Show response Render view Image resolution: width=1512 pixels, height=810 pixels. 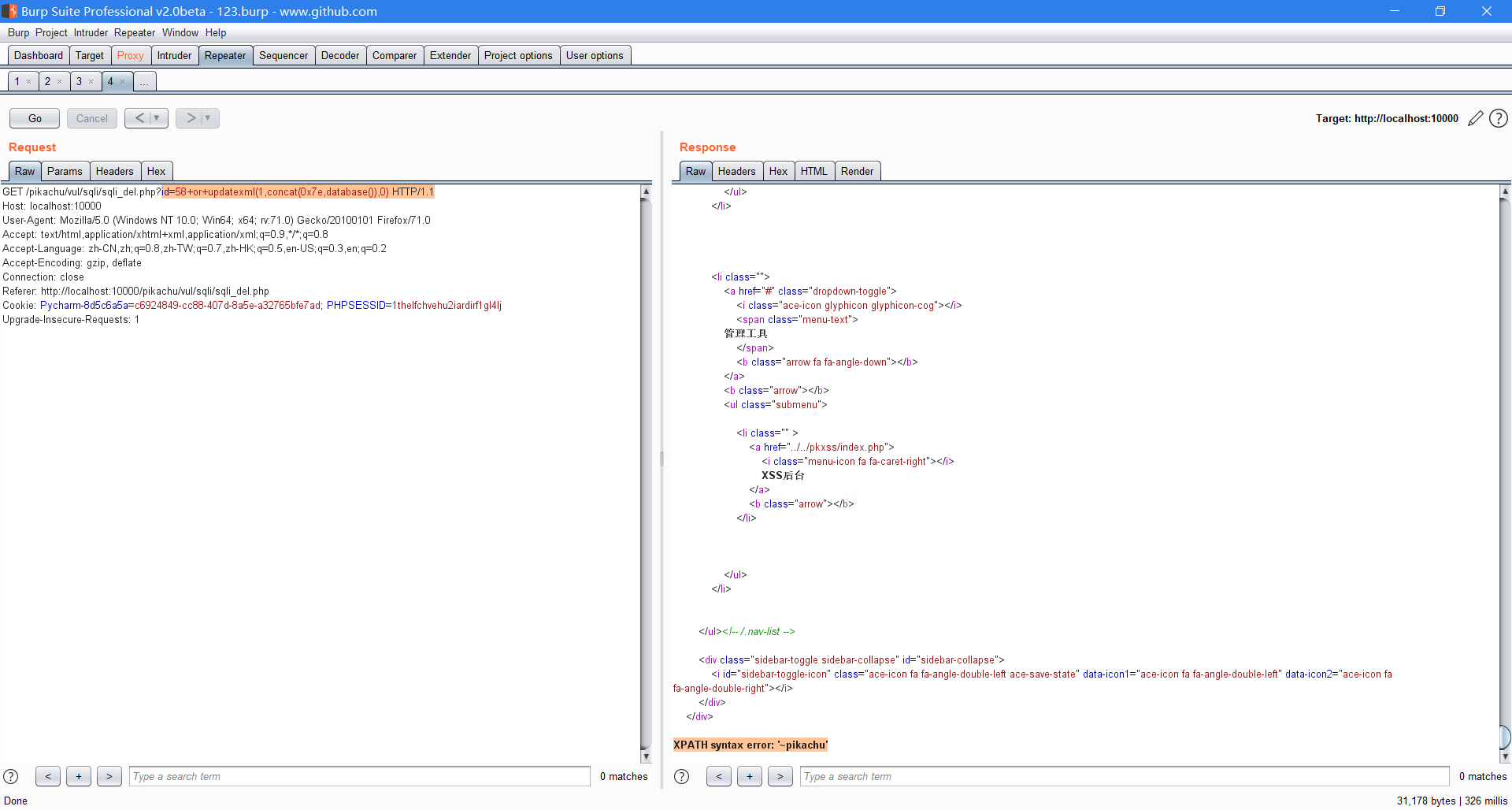click(858, 171)
